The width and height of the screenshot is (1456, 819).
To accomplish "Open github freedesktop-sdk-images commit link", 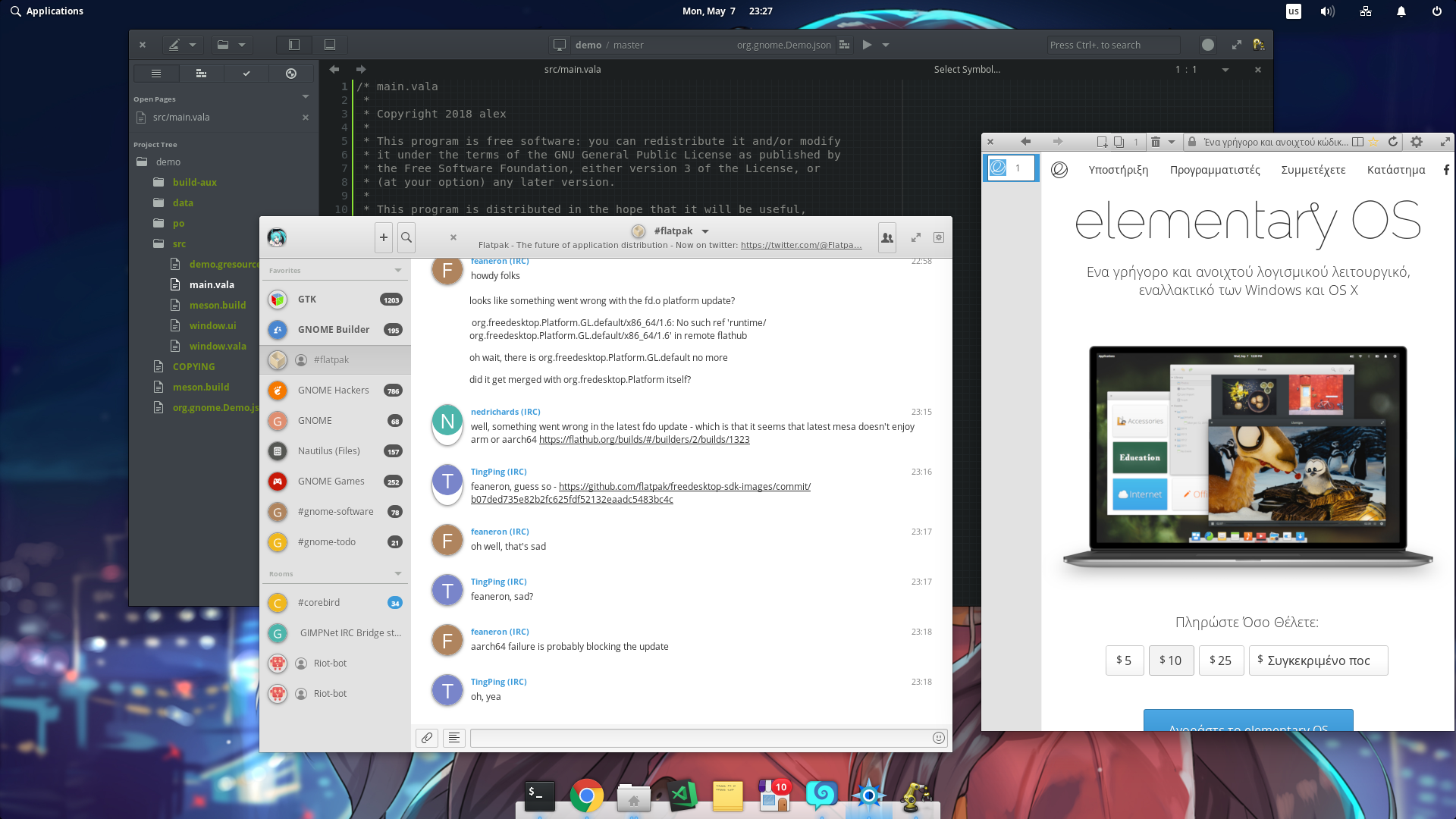I will click(640, 493).
